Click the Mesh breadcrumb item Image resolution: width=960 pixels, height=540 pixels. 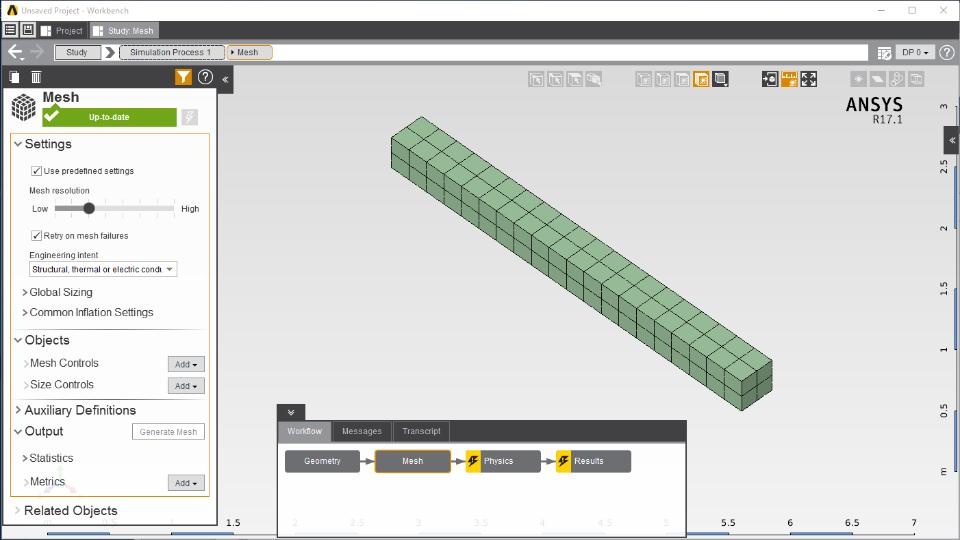tap(249, 52)
